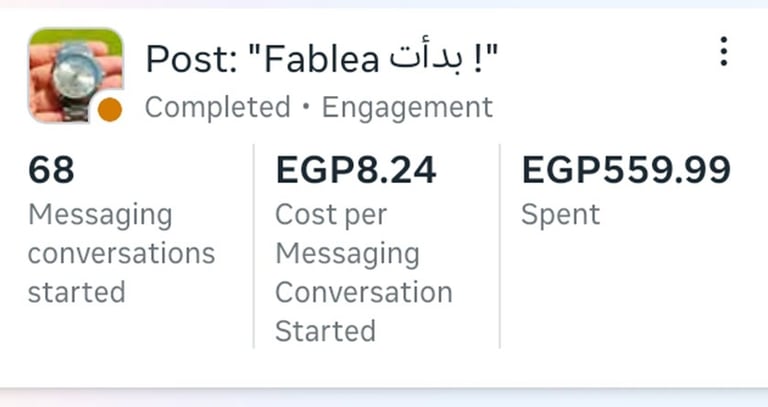Click the EGP559.99 spent amount
Image resolution: width=768 pixels, height=407 pixels.
coord(626,171)
